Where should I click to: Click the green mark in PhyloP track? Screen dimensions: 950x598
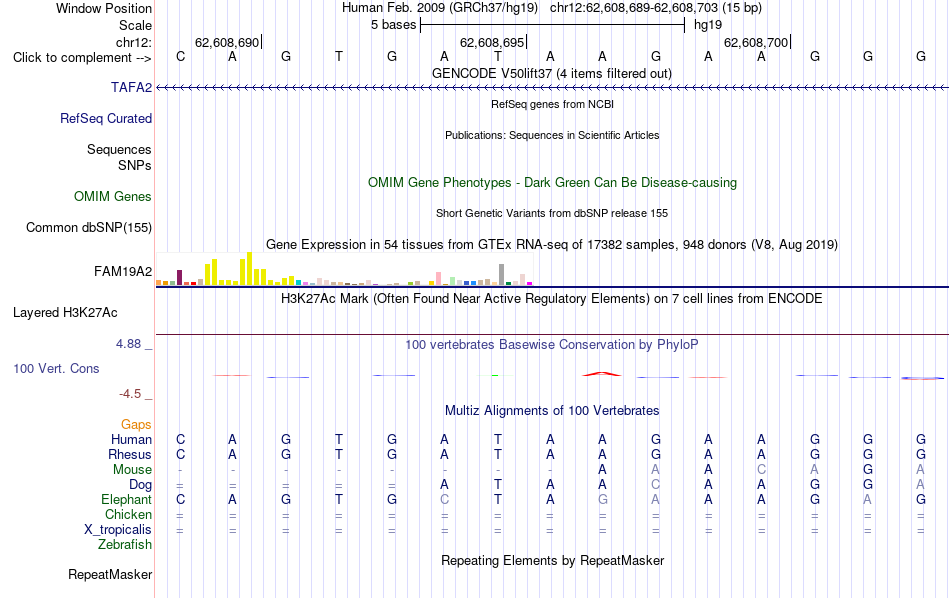click(x=495, y=376)
